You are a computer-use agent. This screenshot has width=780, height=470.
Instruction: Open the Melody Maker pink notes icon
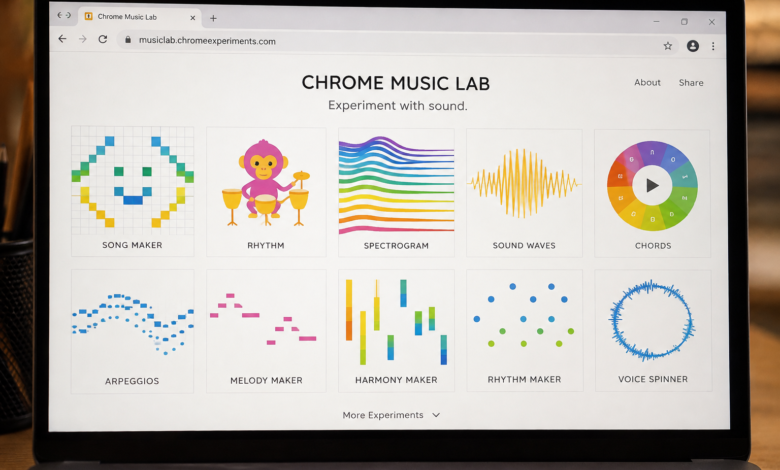click(263, 319)
